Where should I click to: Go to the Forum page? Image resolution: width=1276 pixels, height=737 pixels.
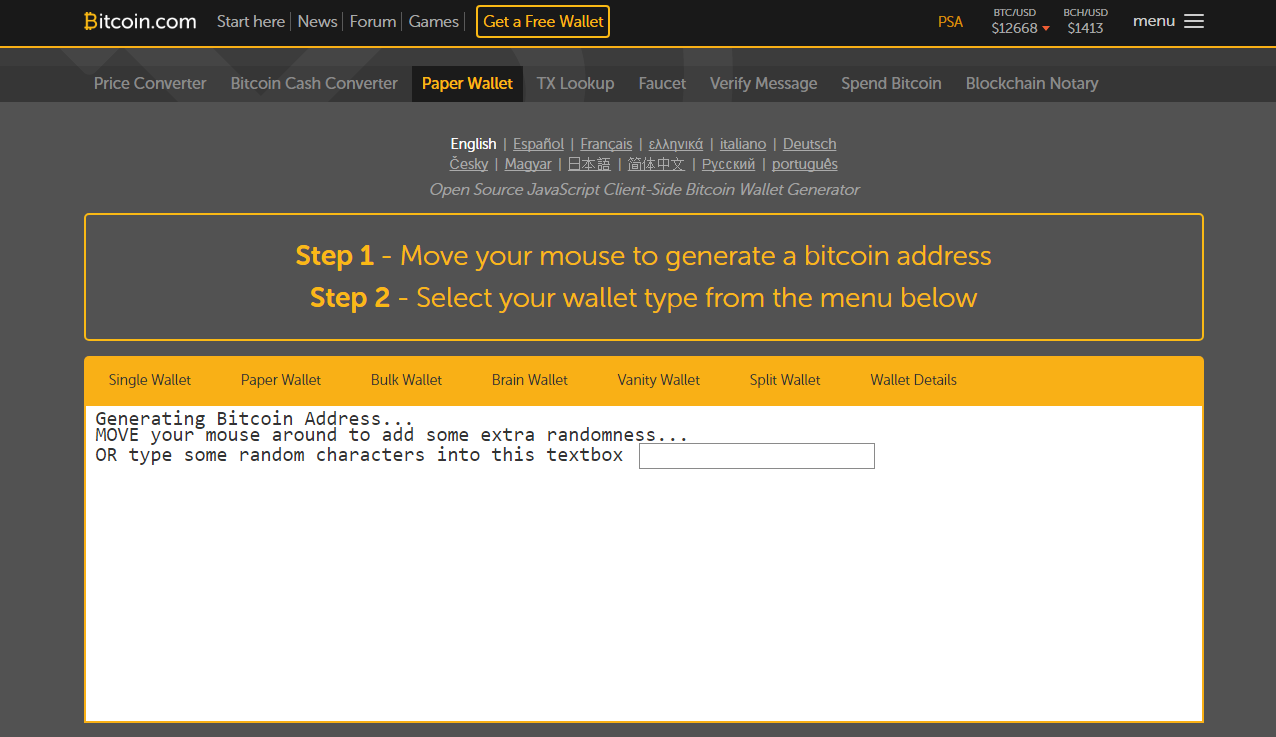(x=373, y=21)
